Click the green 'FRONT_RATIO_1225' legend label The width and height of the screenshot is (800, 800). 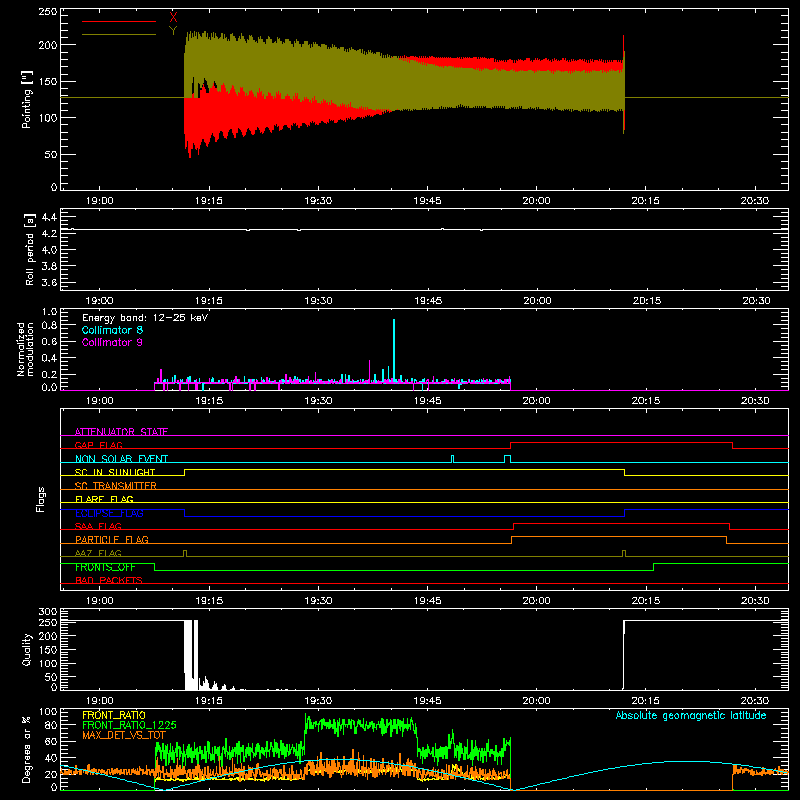(x=129, y=725)
